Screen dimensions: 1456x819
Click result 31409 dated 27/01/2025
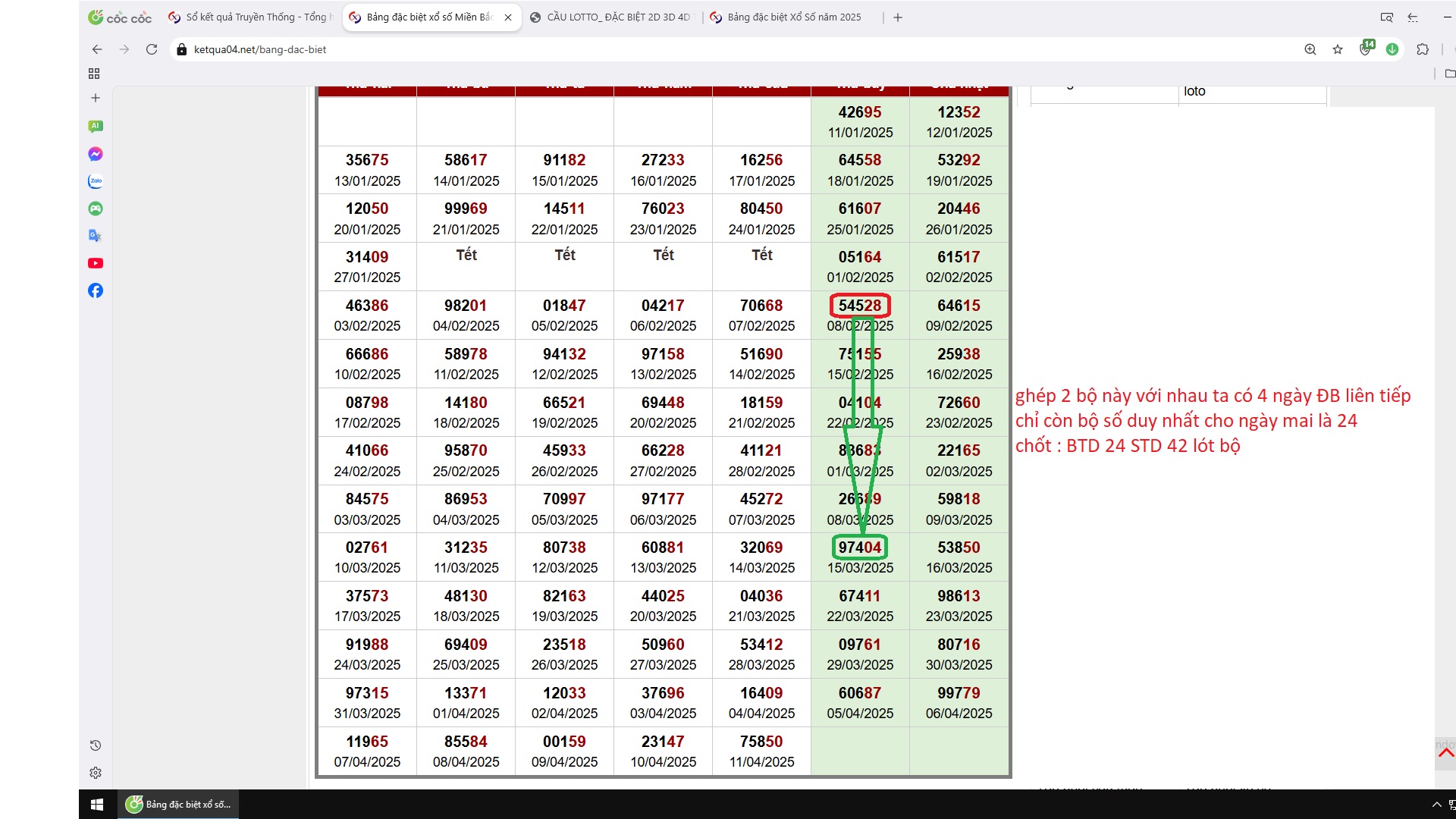pos(367,257)
